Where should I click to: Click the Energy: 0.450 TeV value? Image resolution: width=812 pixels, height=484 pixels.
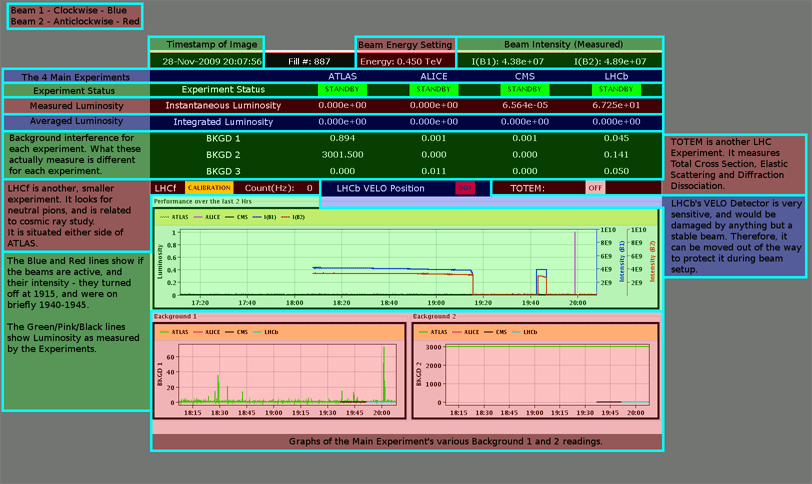401,62
